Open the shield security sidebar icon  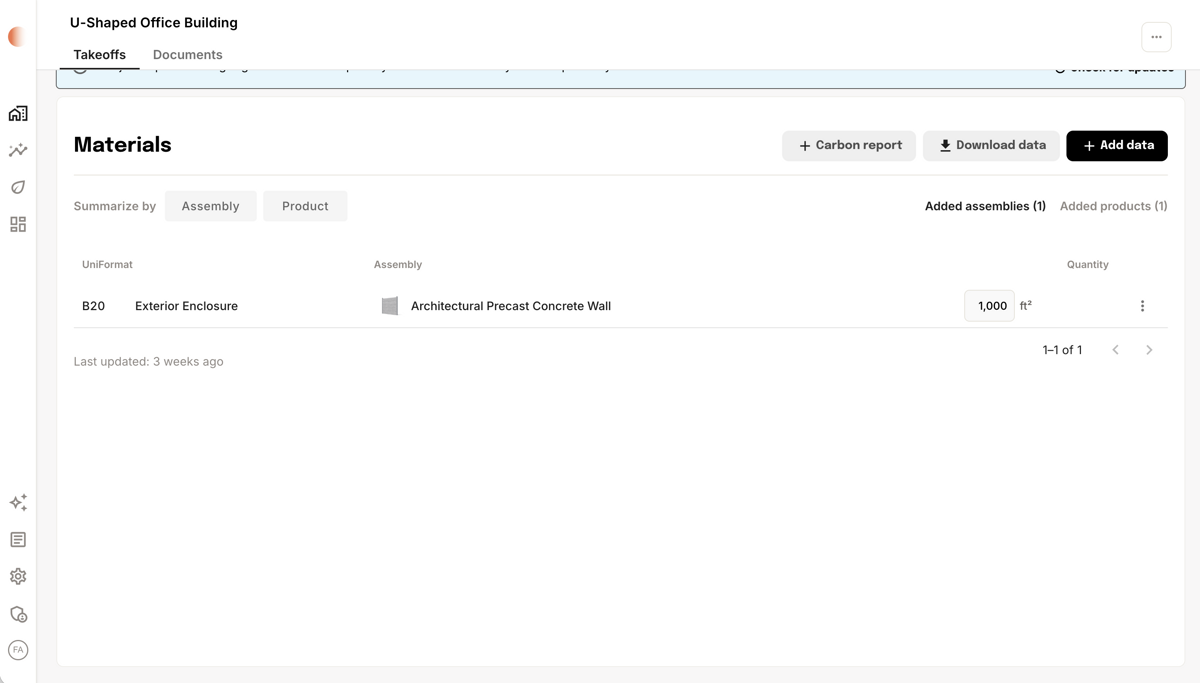tap(18, 614)
